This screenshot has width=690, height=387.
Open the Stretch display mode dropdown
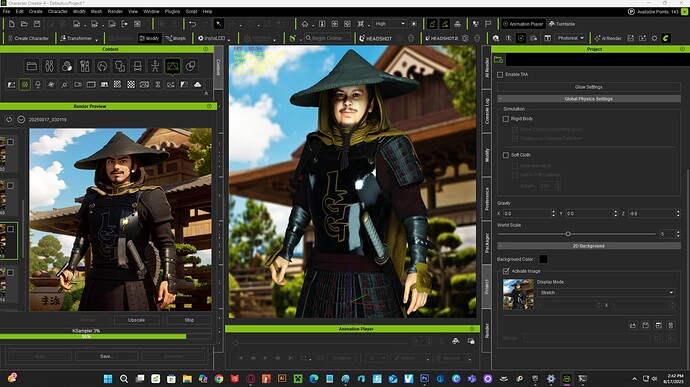(x=606, y=292)
